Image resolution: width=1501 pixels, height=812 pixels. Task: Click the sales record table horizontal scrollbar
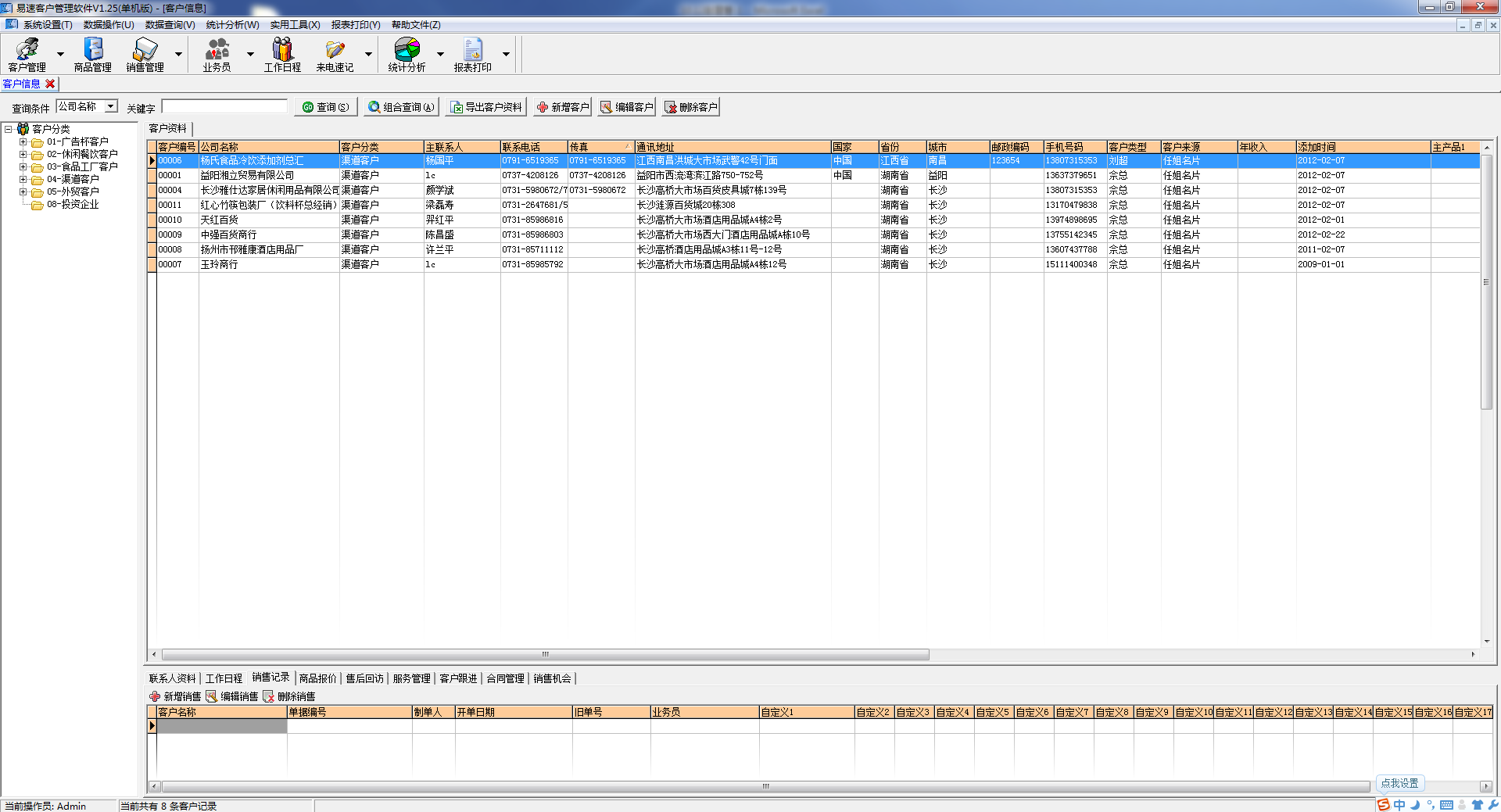(766, 786)
